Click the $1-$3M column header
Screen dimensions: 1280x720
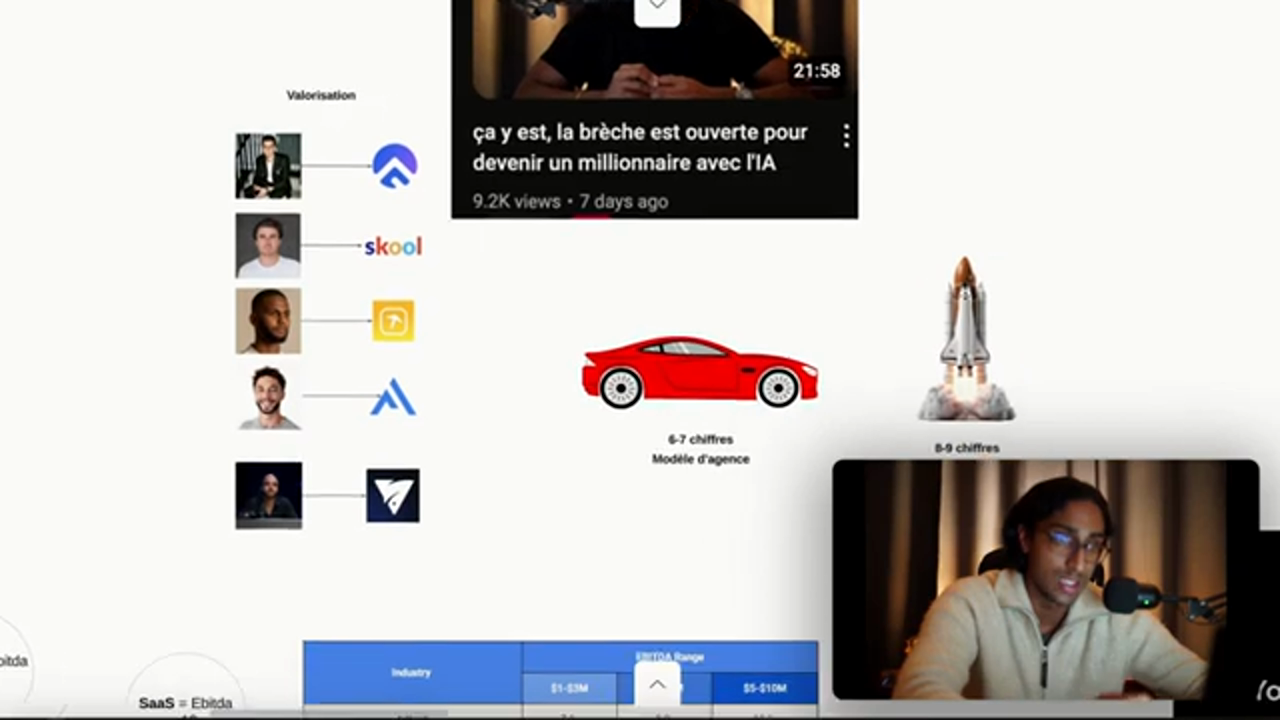coord(570,688)
